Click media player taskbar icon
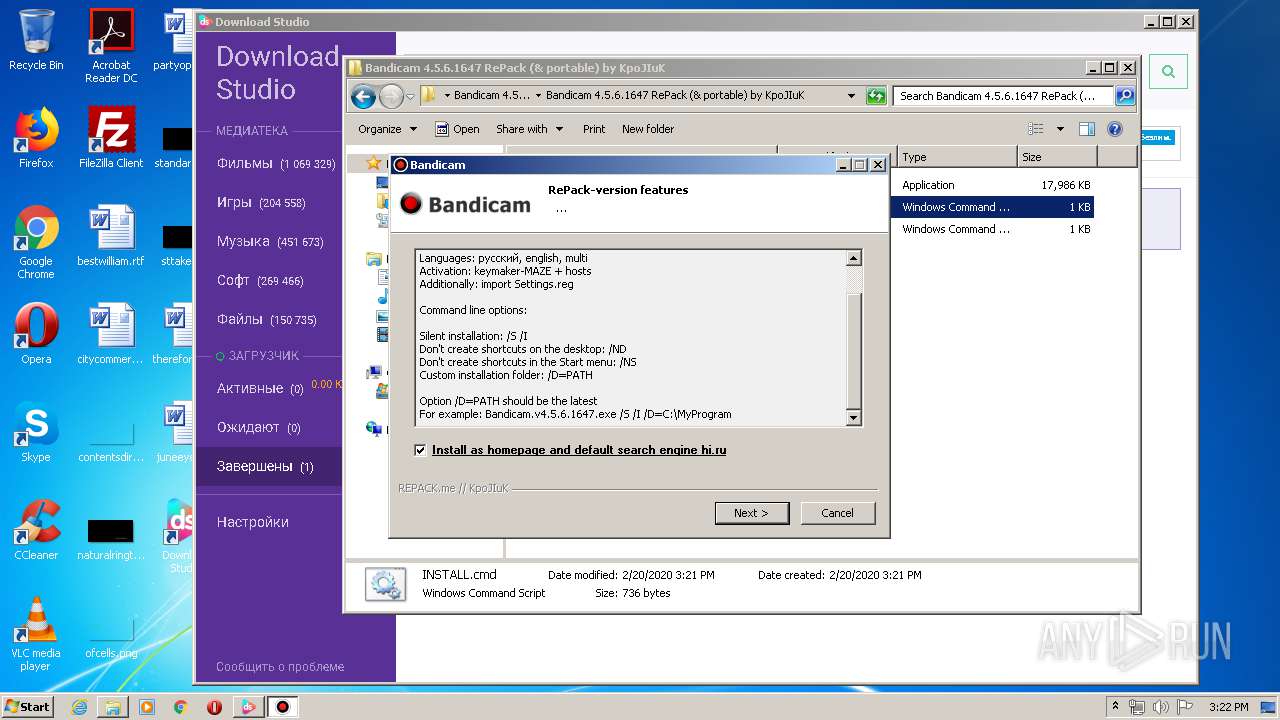Viewport: 1280px width, 720px height. 147,707
